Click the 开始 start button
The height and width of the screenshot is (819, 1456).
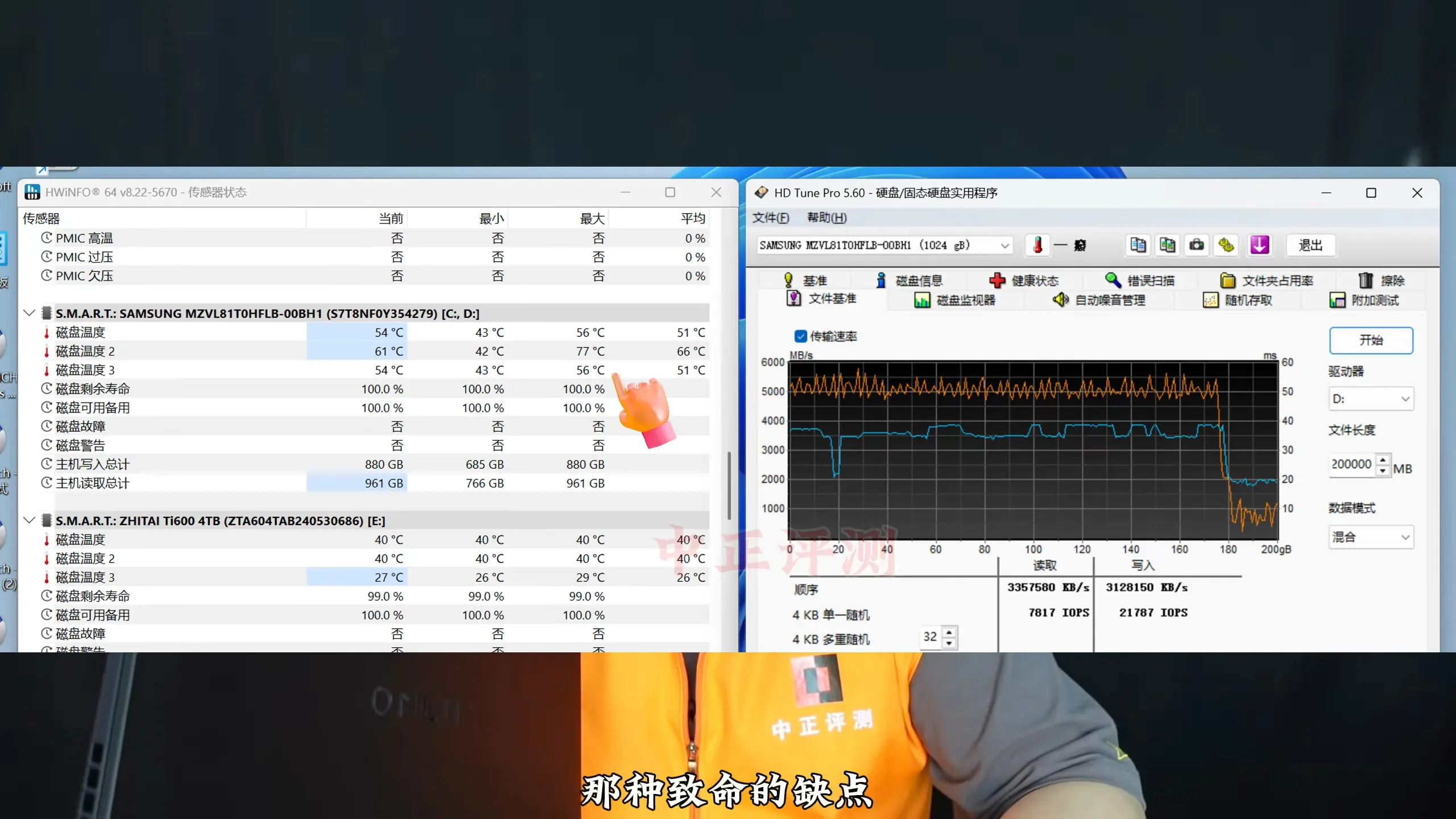pyautogui.click(x=1371, y=340)
